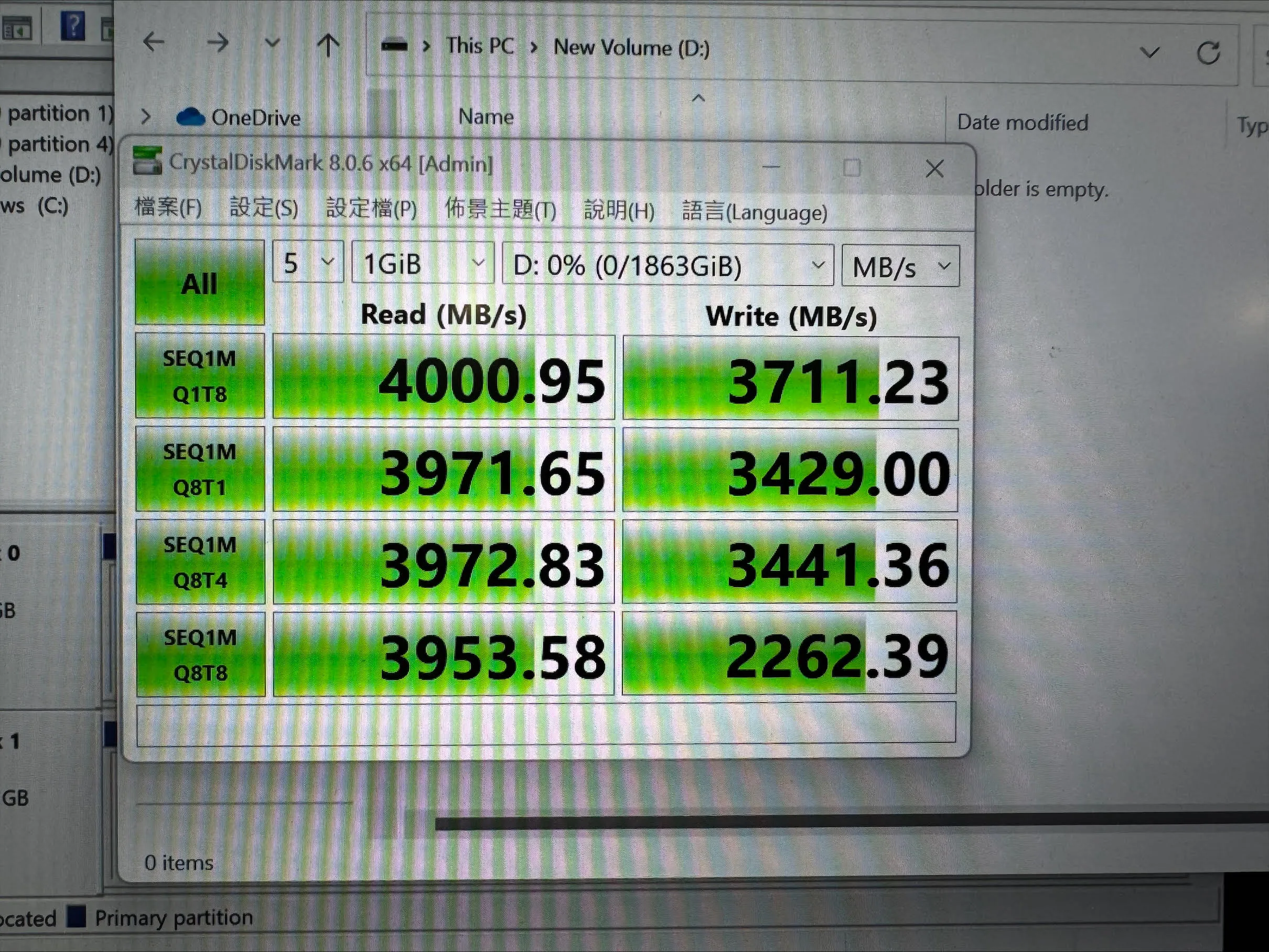Click the CrystalDiskMark app icon in title bar
Screen dimensions: 1269x952
click(147, 160)
